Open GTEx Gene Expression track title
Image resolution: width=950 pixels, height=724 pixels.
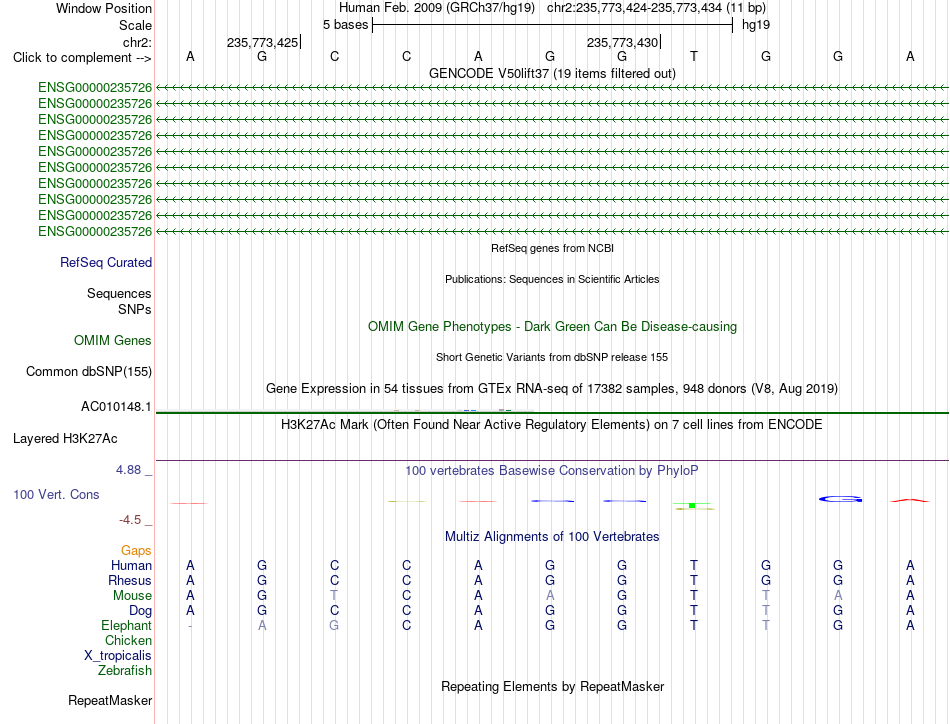(x=552, y=389)
